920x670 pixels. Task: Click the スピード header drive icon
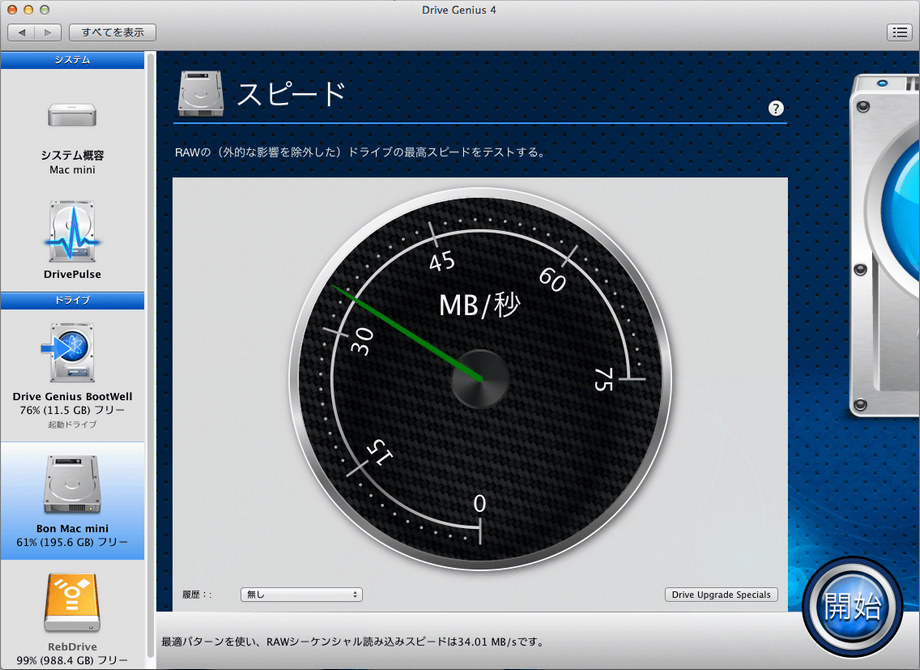[201, 93]
